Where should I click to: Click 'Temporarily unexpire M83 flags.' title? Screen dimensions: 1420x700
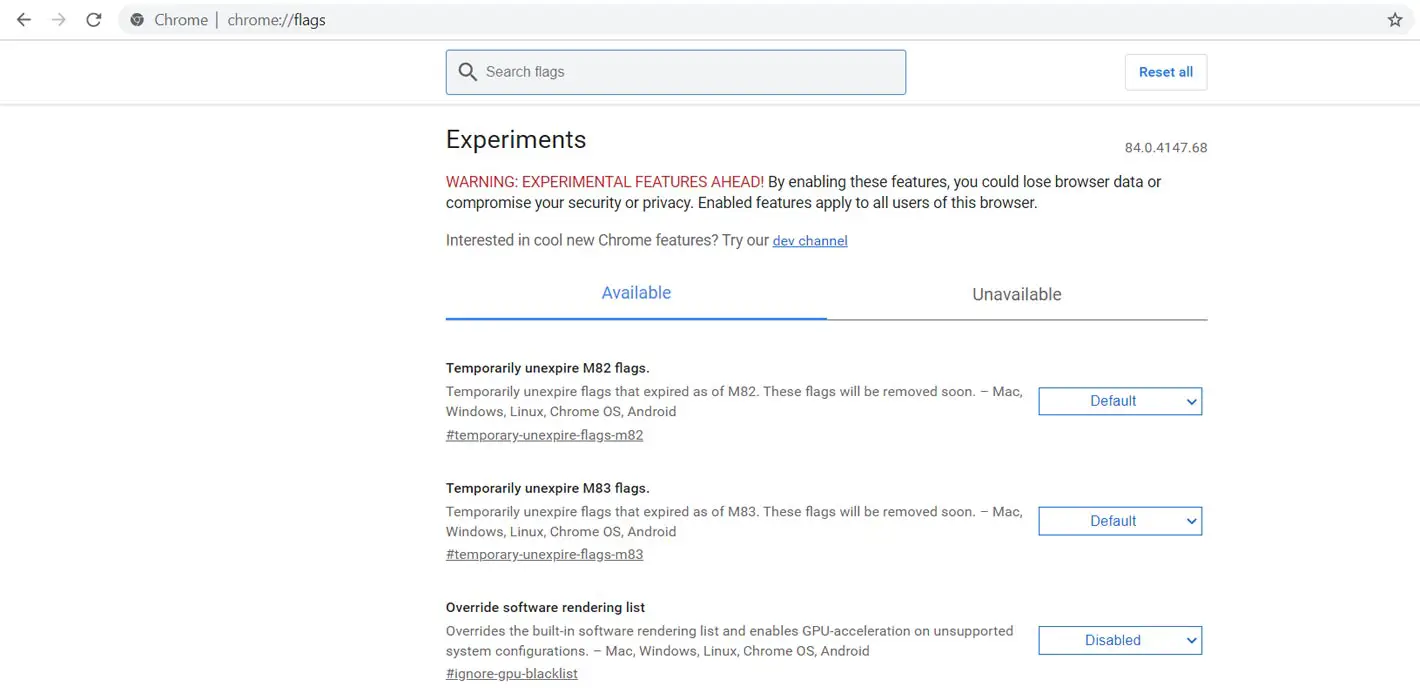pos(548,488)
